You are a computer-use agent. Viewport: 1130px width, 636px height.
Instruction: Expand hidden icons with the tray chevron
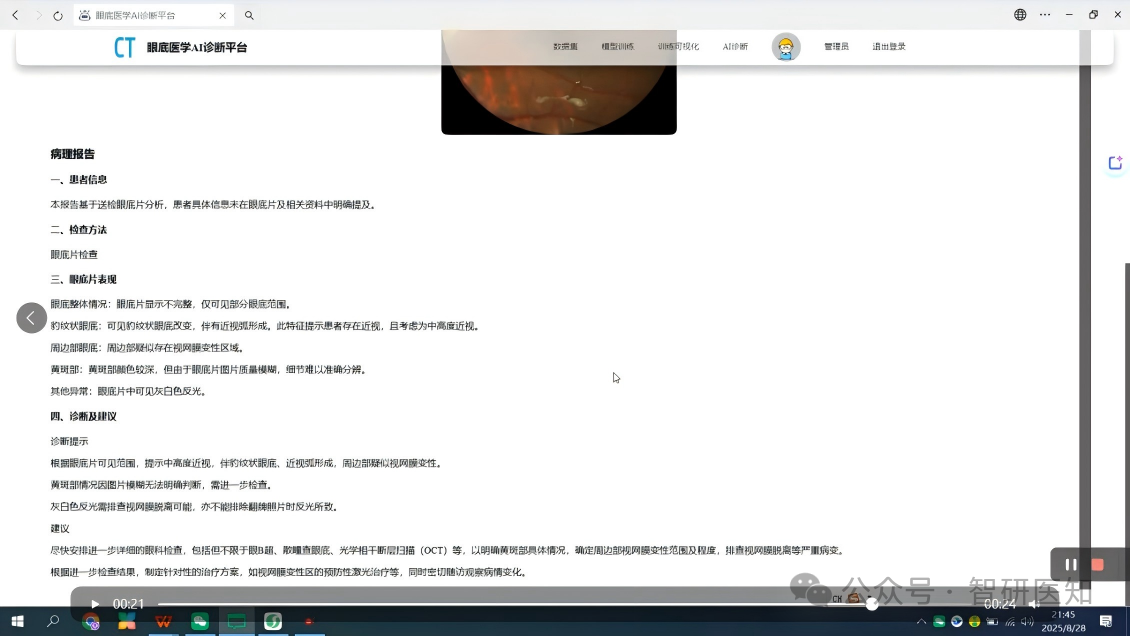[922, 621]
